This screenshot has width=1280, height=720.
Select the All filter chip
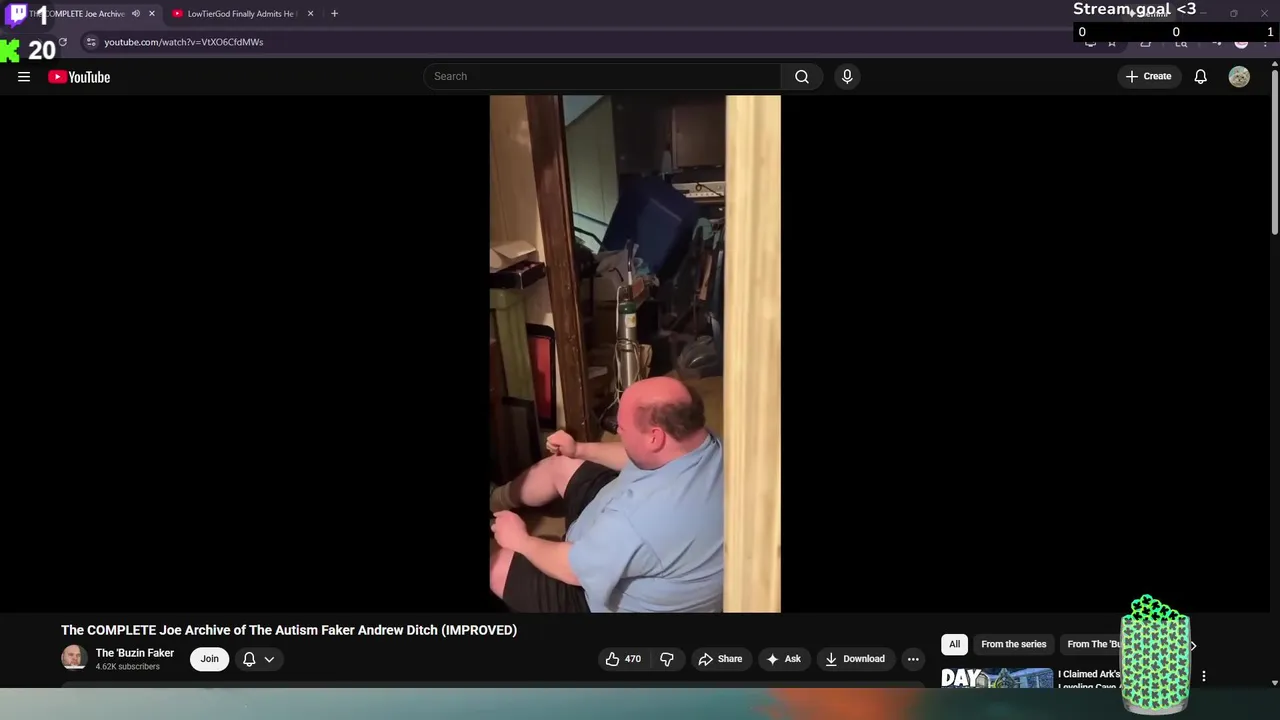(955, 644)
